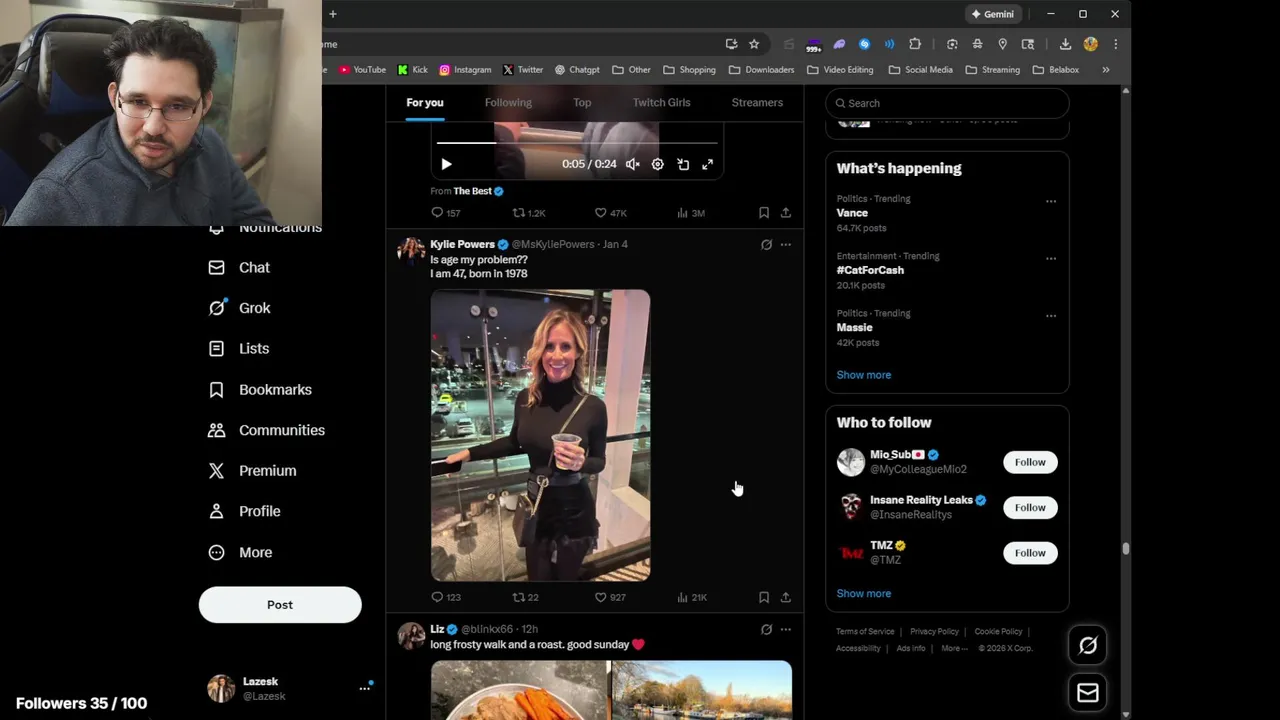
Task: Open floating Grok button
Action: click(x=1088, y=646)
